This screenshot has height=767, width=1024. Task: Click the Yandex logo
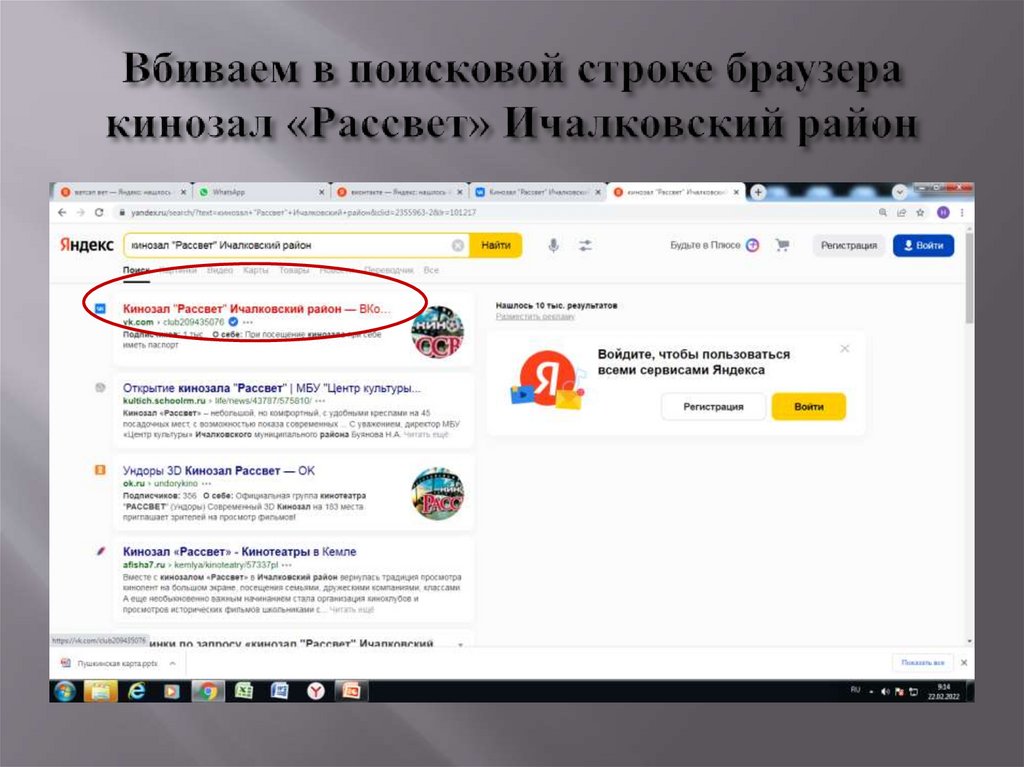point(87,245)
